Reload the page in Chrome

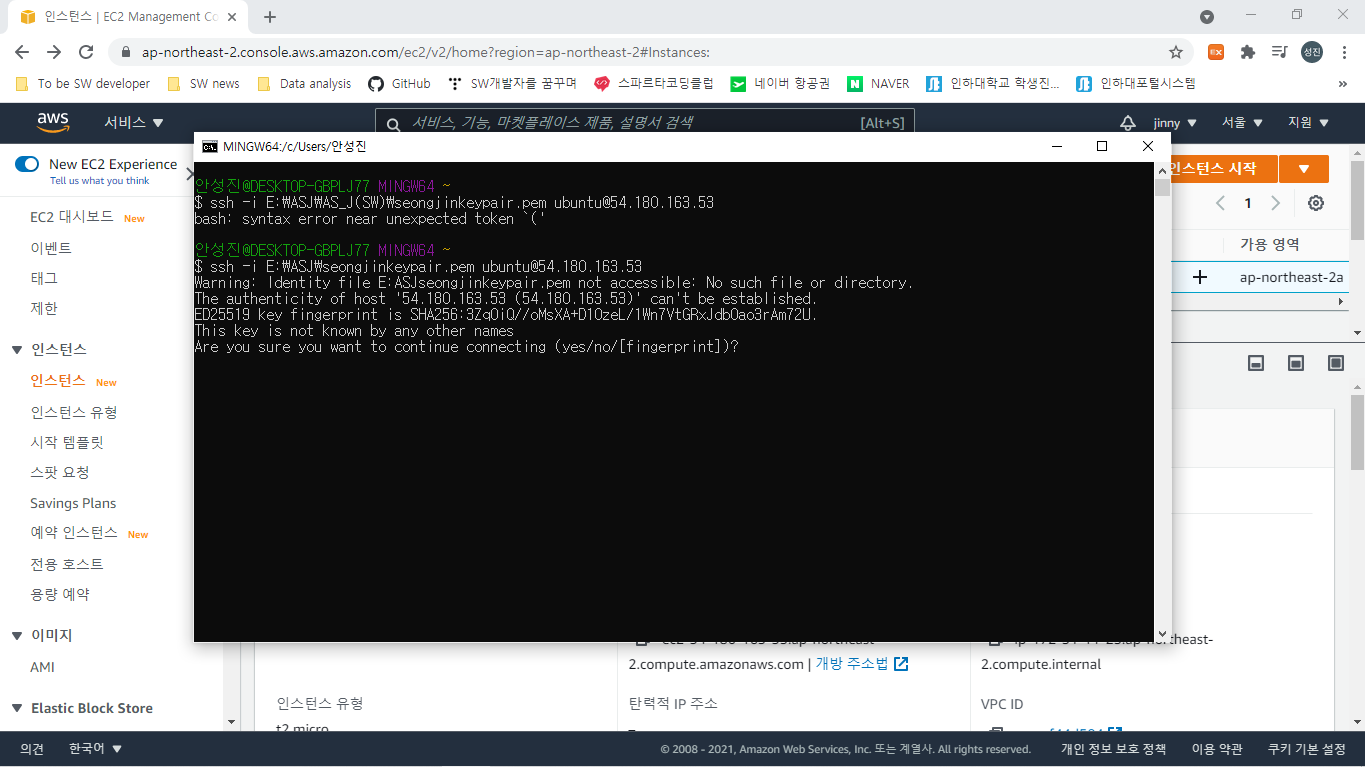click(x=86, y=52)
